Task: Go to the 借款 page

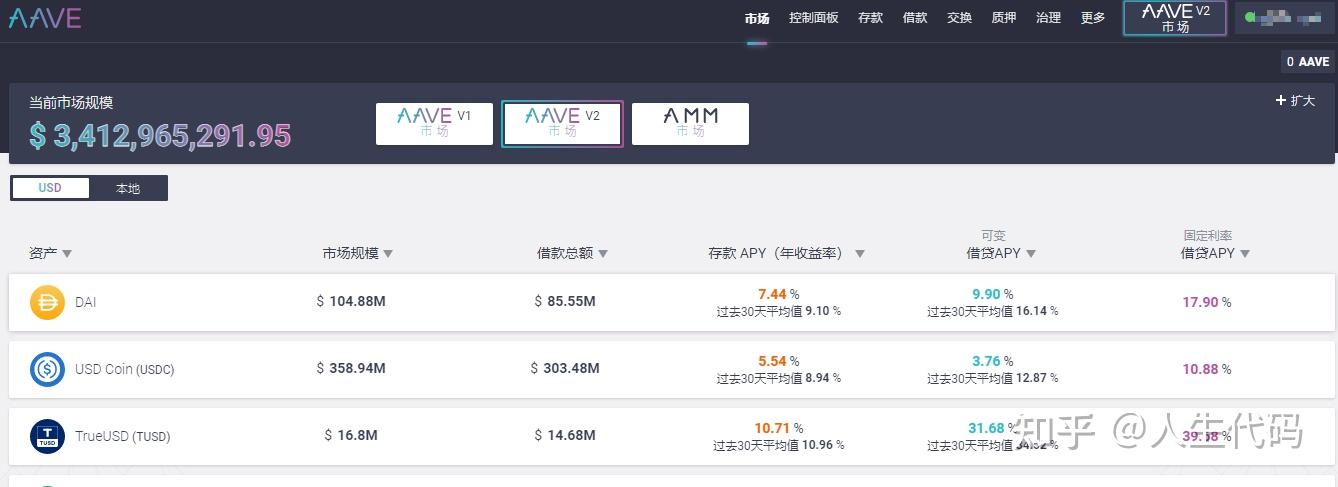Action: [x=915, y=18]
